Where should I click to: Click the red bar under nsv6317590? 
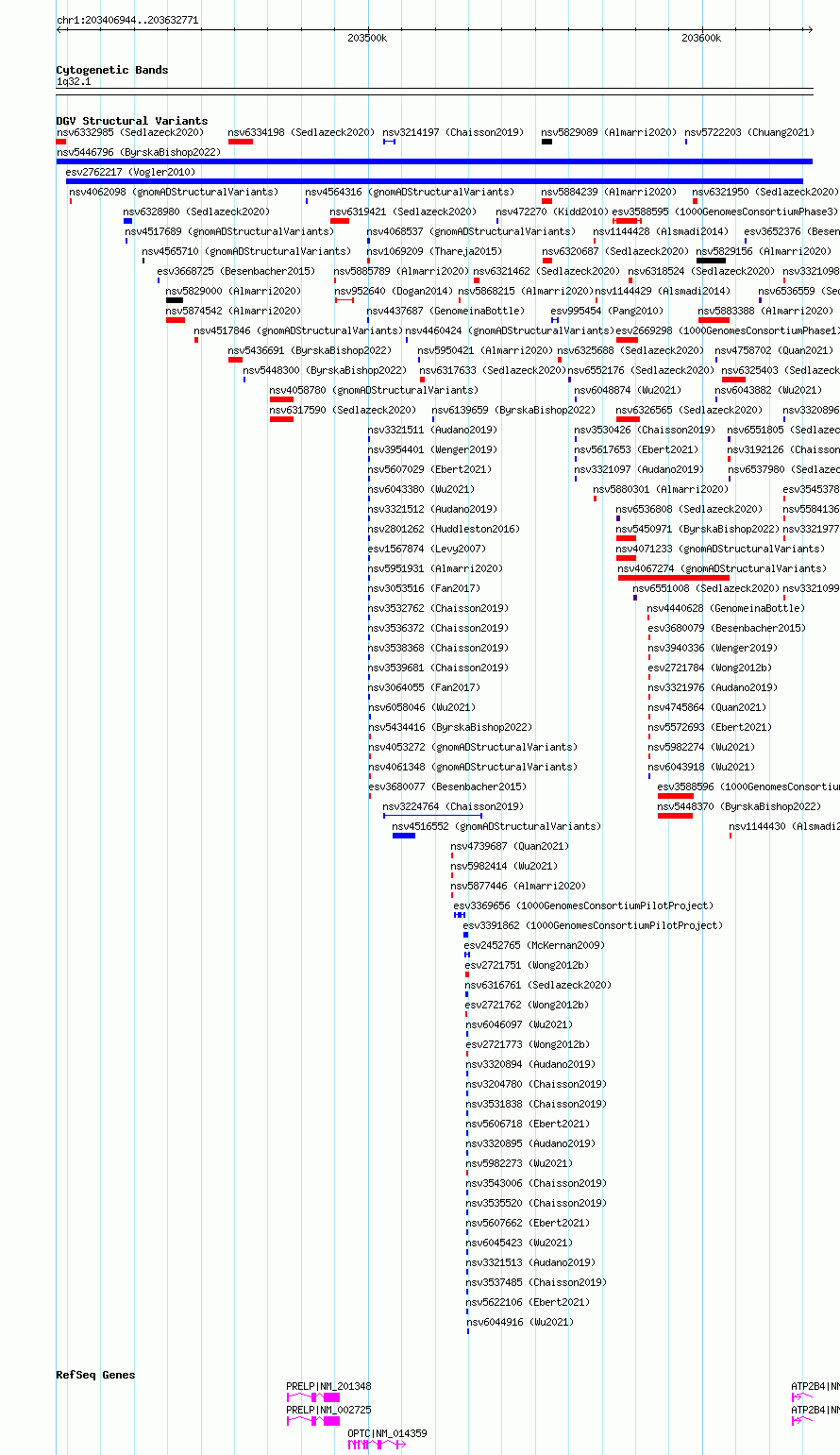[281, 419]
